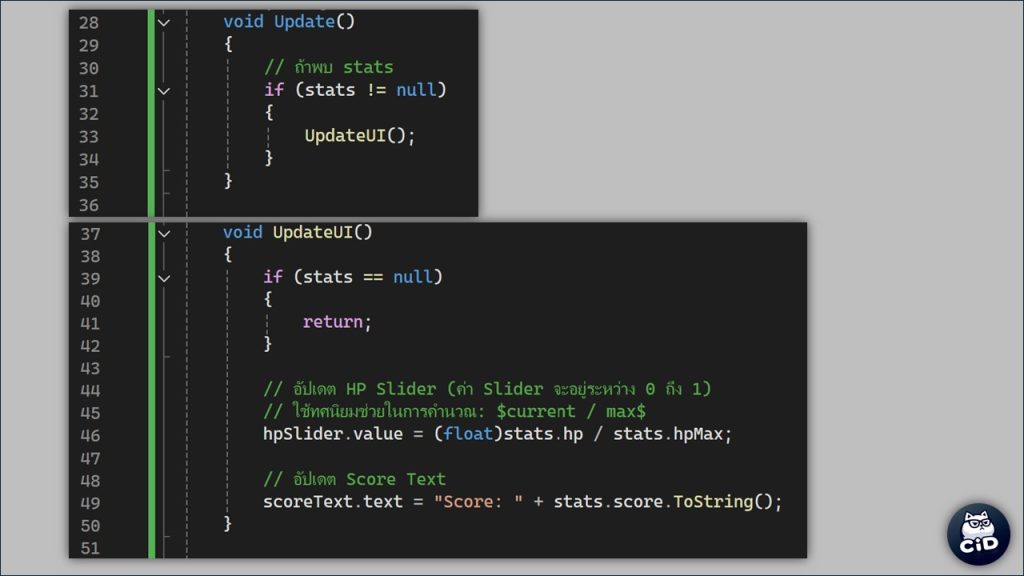This screenshot has width=1024, height=576.
Task: Collapse the if (stats == null) block
Action: [x=164, y=278]
